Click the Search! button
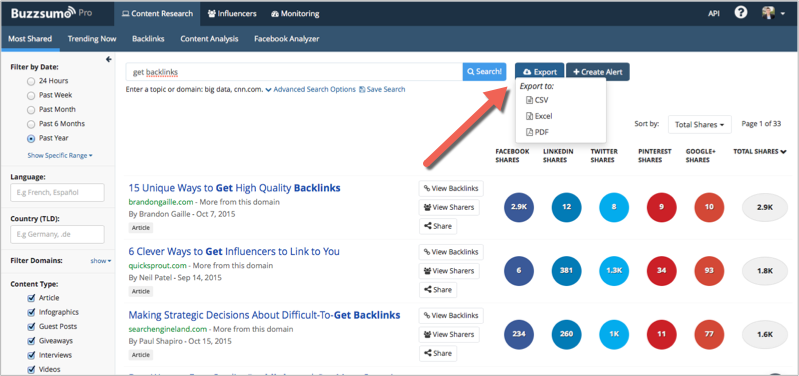Screen dimensions: 799x376 click(484, 72)
